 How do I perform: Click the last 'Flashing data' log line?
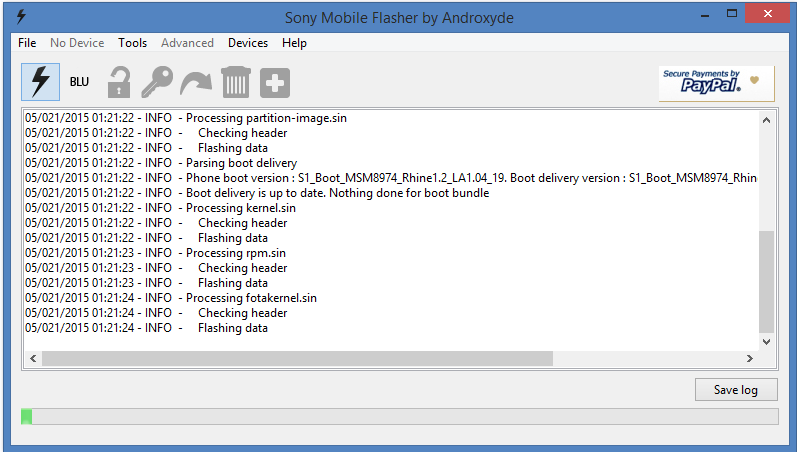pos(146,328)
